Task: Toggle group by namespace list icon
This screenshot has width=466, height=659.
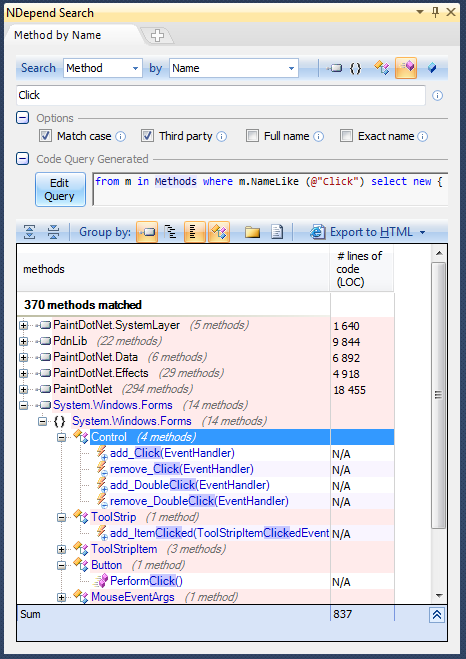Action: coord(195,232)
